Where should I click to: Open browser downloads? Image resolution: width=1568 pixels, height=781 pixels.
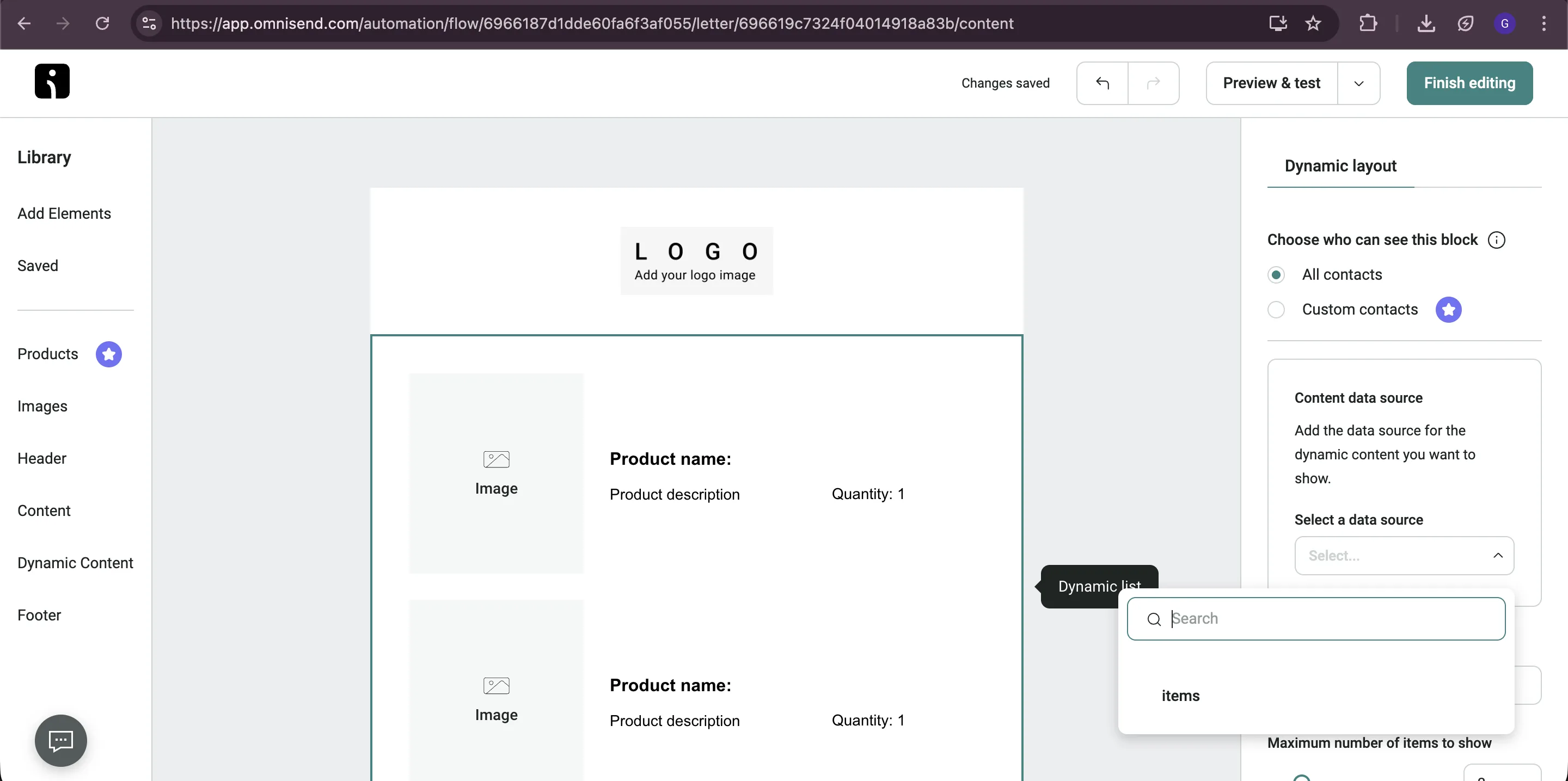tap(1426, 23)
